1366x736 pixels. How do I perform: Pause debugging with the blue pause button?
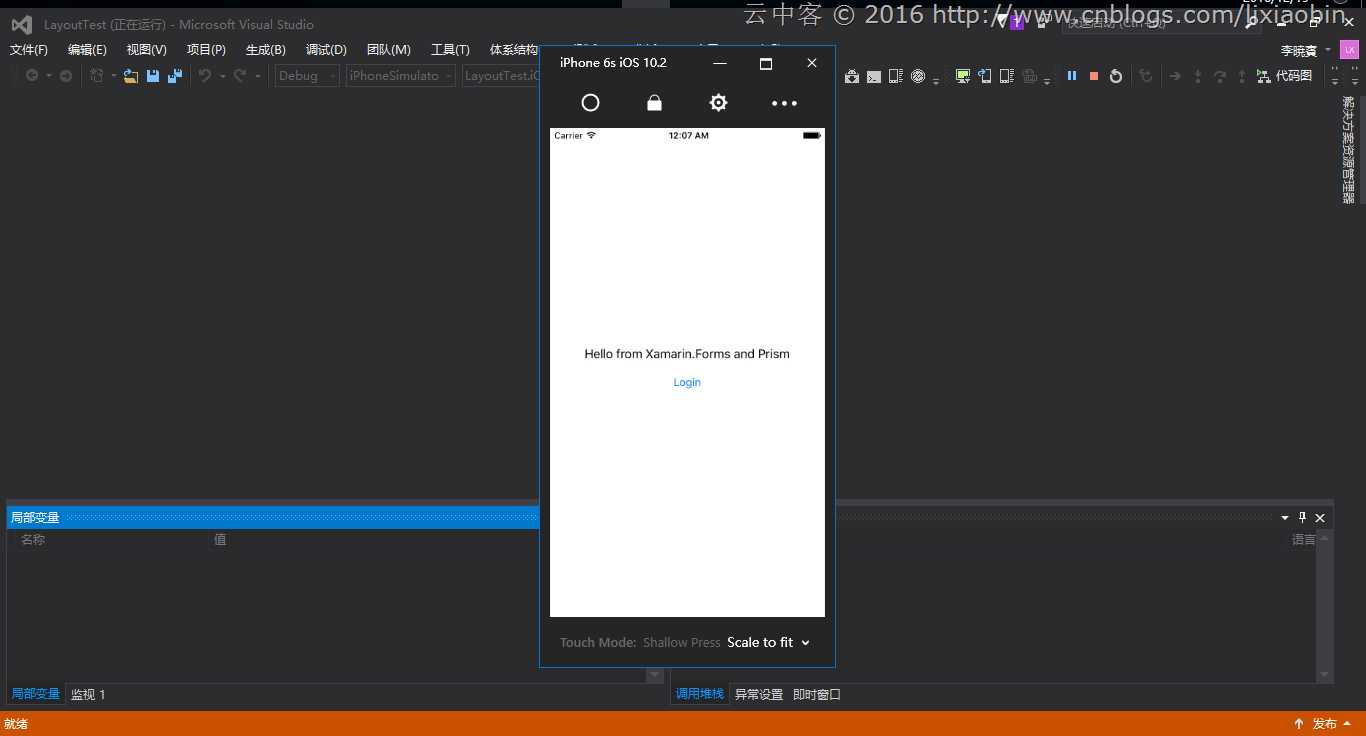(1072, 76)
